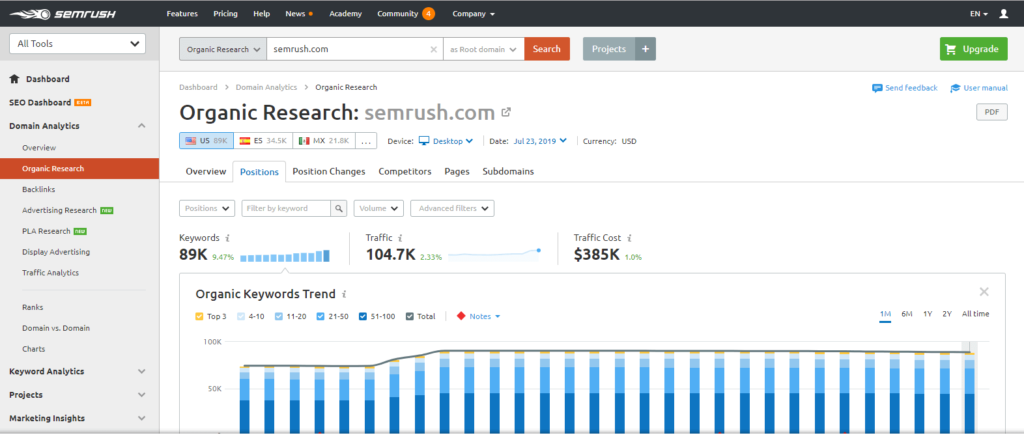The width and height of the screenshot is (1024, 444).
Task: Open the Pricing menu item
Action: point(225,14)
